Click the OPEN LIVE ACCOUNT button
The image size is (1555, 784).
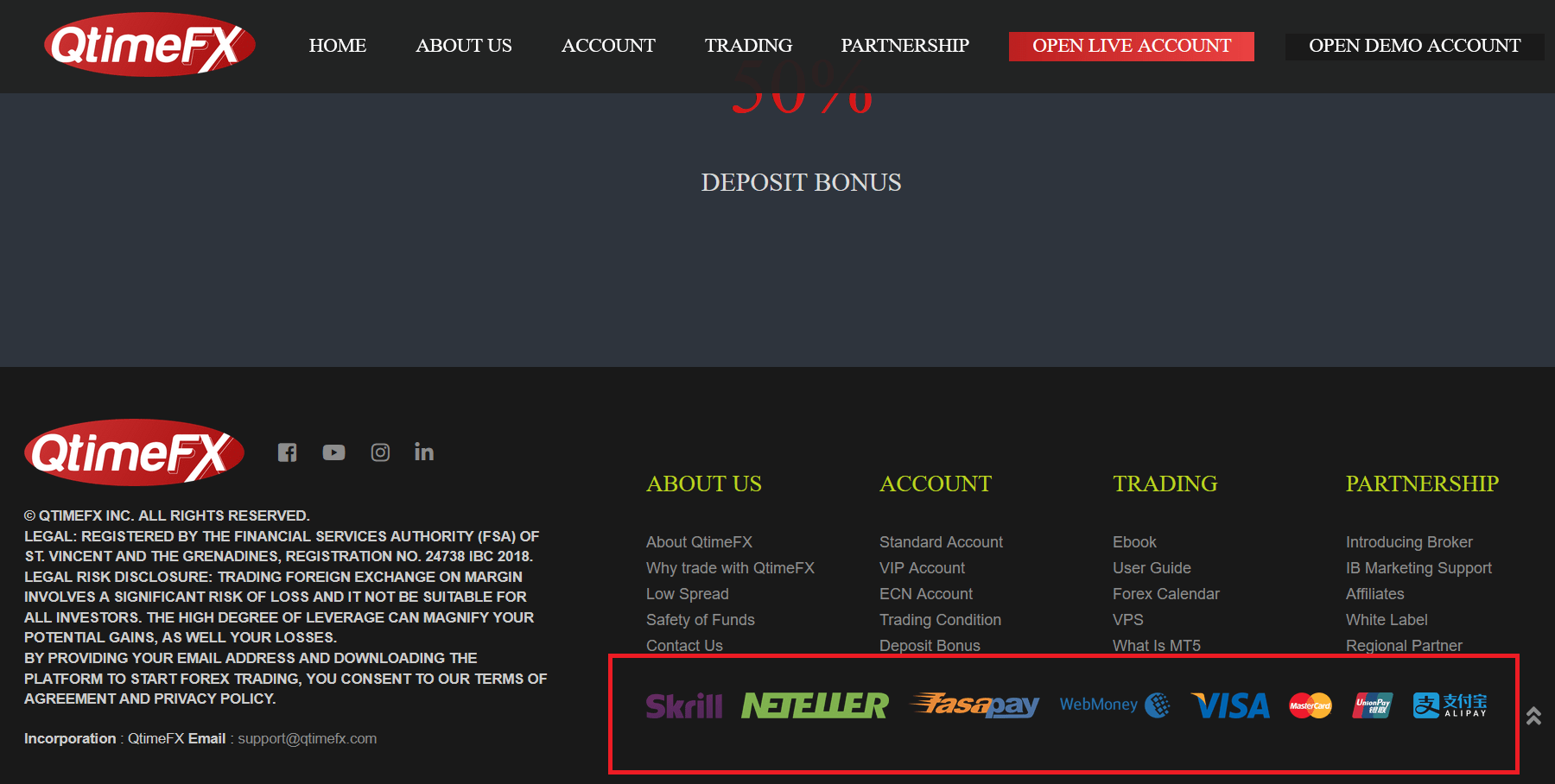1132,46
